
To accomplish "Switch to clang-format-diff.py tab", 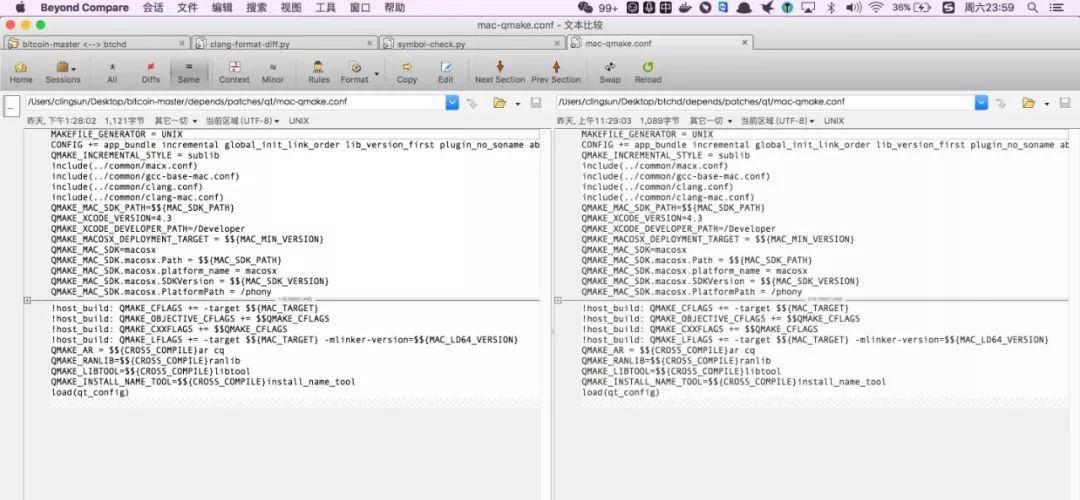I will [284, 43].
